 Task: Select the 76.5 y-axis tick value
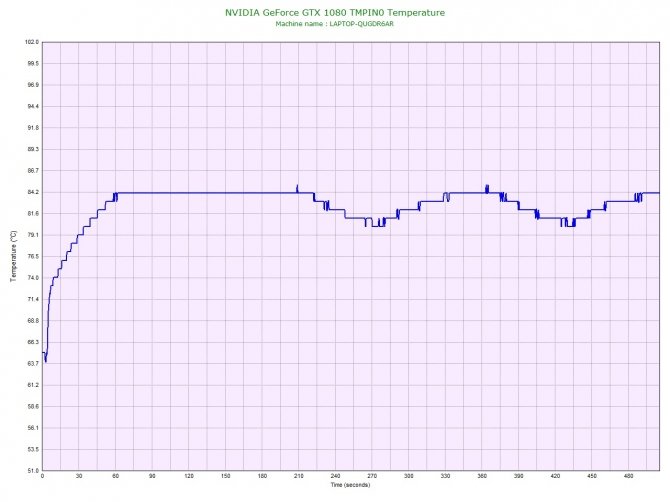click(33, 256)
